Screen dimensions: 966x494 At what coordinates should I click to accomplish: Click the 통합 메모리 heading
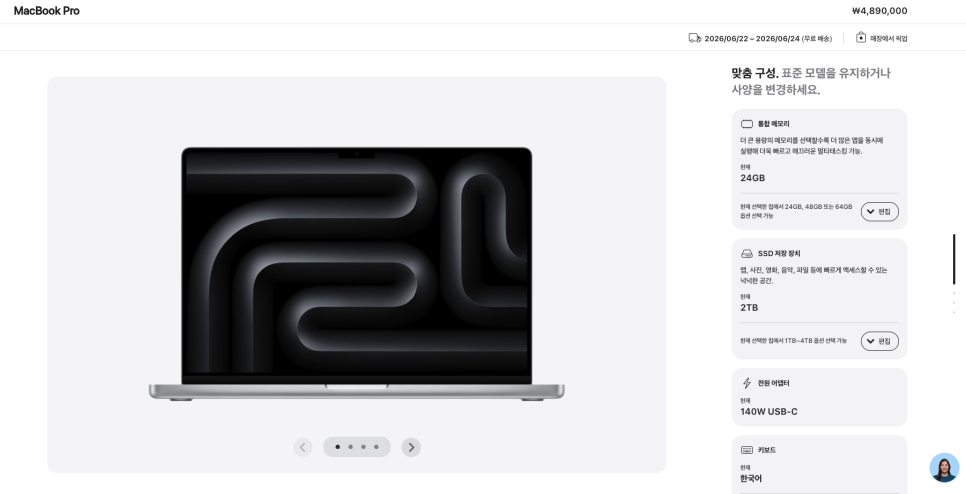[x=773, y=124]
